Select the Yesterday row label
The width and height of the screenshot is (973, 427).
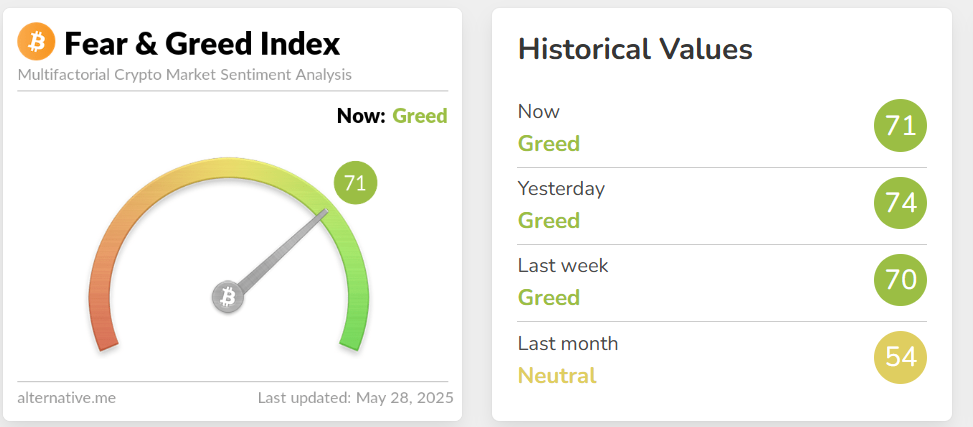(x=561, y=188)
